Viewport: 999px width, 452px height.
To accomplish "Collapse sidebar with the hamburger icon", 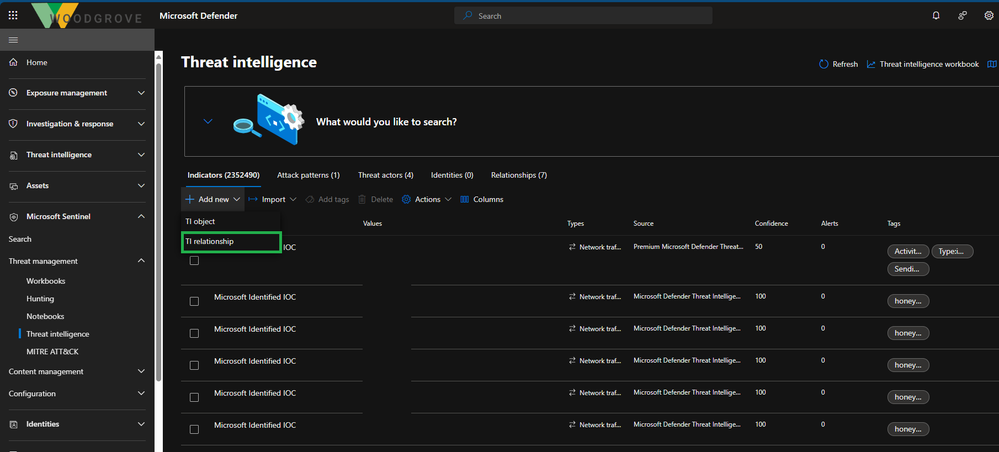I will (x=13, y=40).
